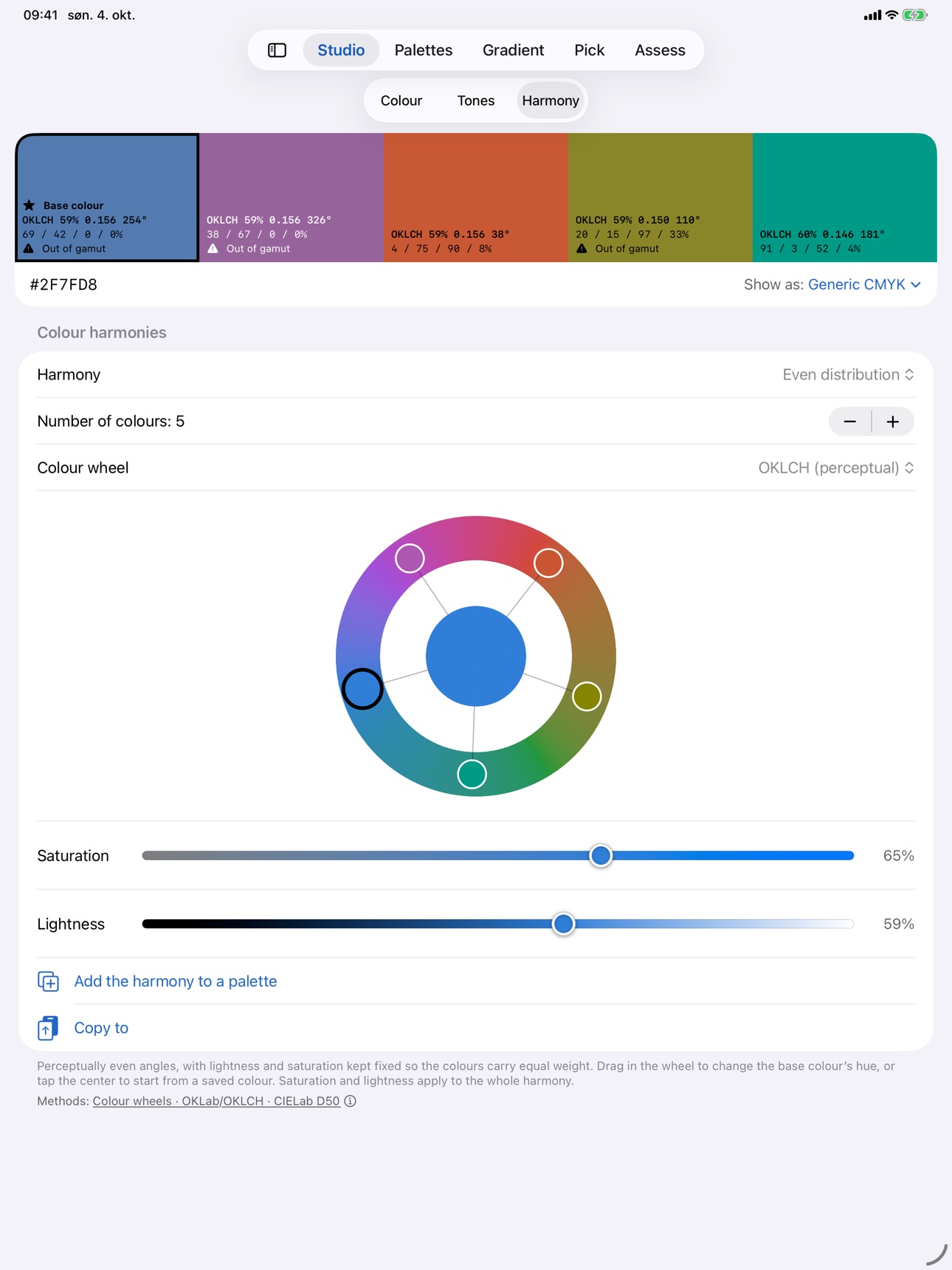Select the Harmony segment

[x=551, y=100]
